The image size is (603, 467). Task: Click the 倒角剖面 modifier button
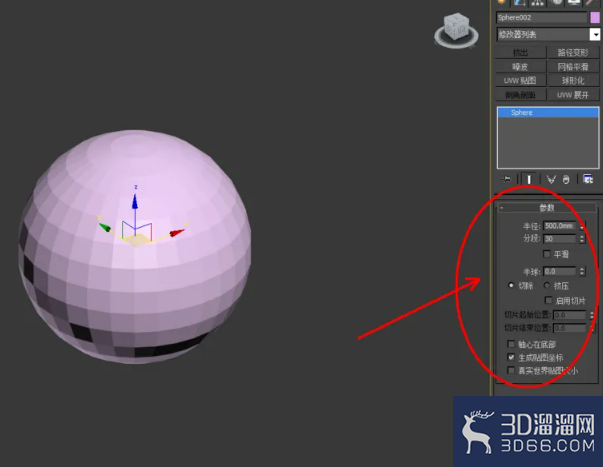[x=521, y=95]
